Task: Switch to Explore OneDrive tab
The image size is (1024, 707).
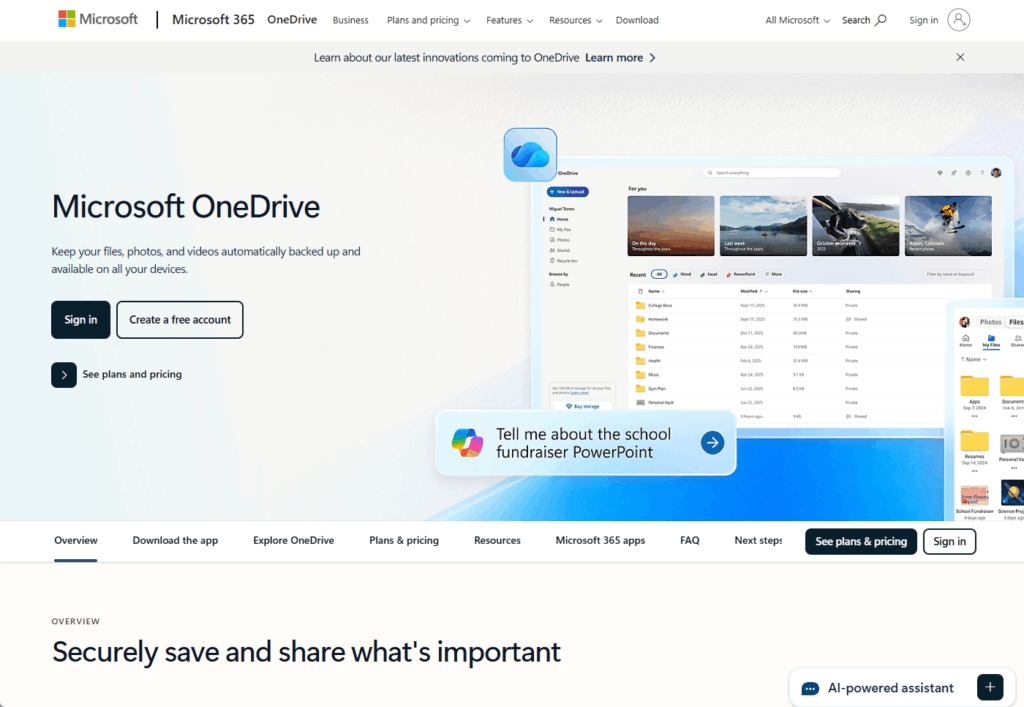Action: tap(293, 541)
